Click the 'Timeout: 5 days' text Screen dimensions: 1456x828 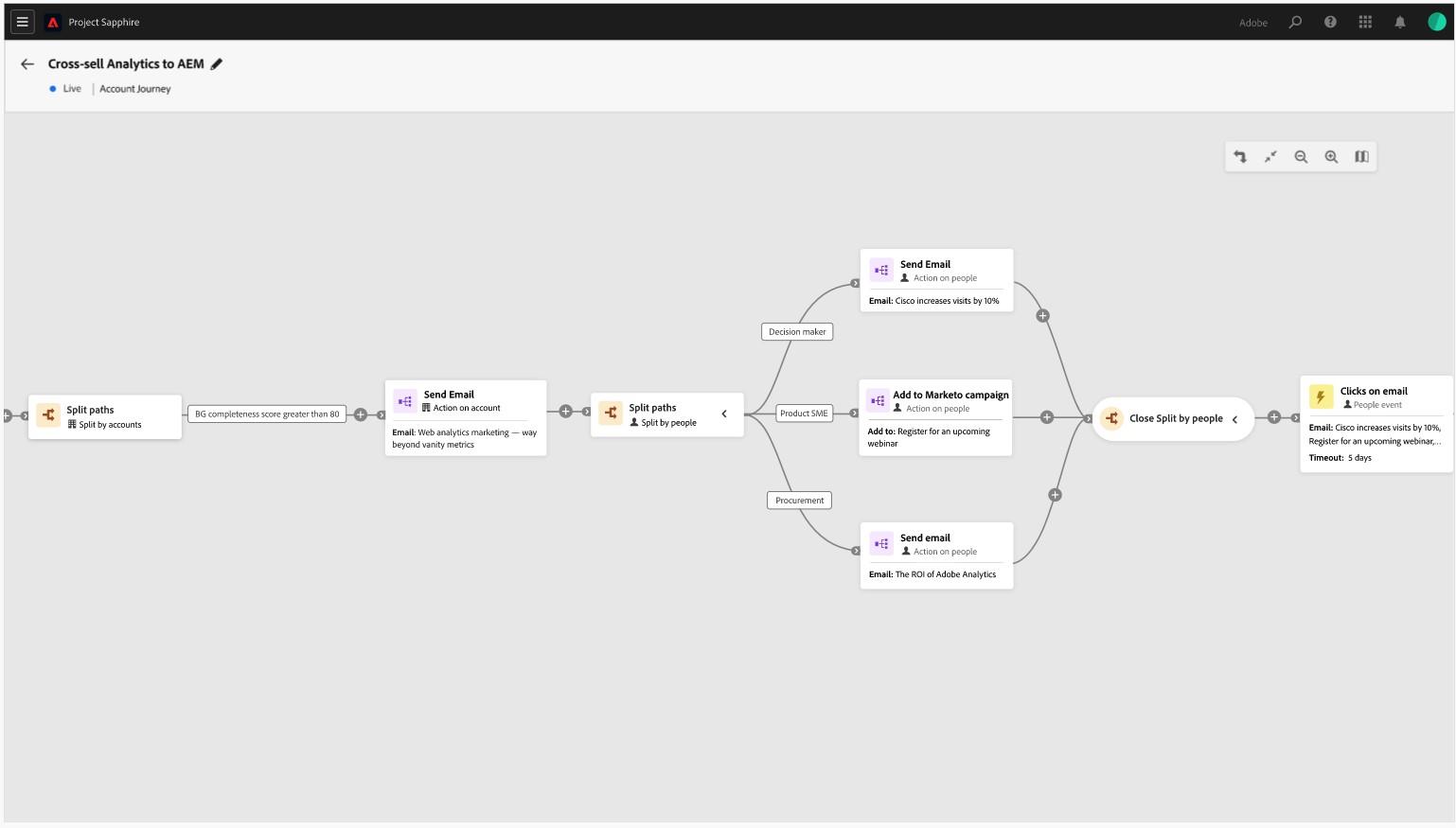[1341, 458]
